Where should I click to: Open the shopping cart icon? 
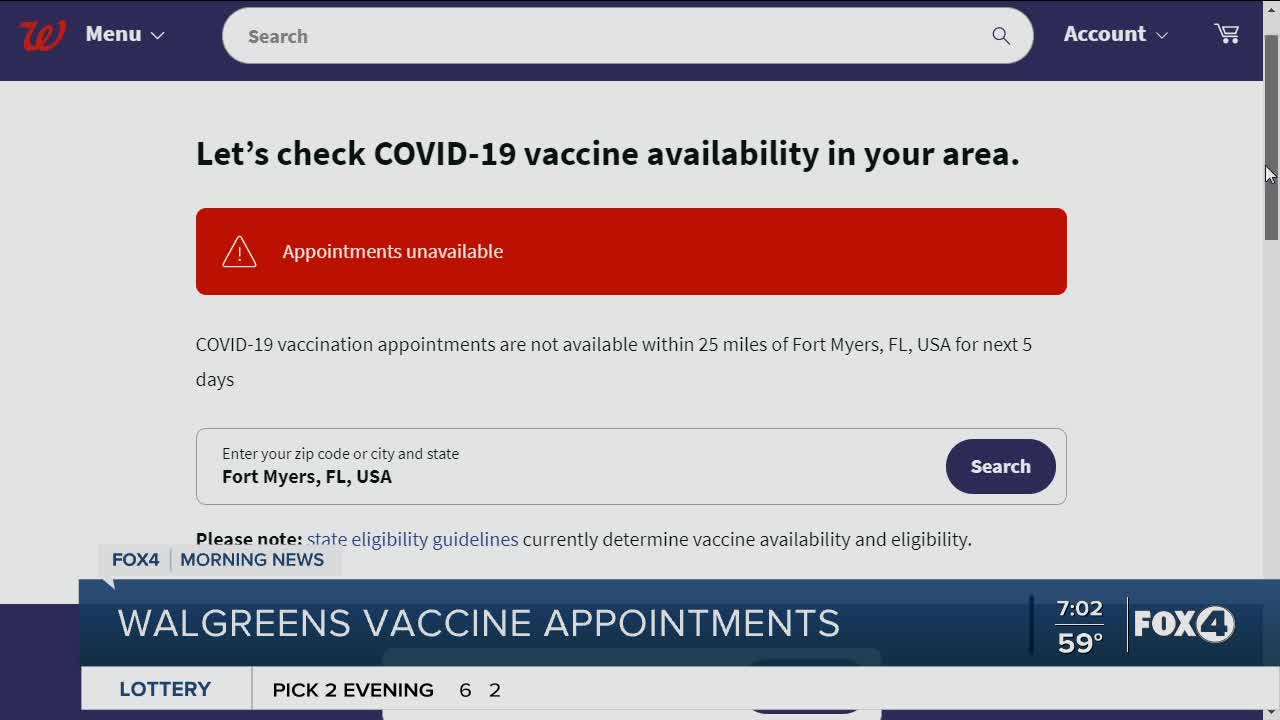[1227, 34]
